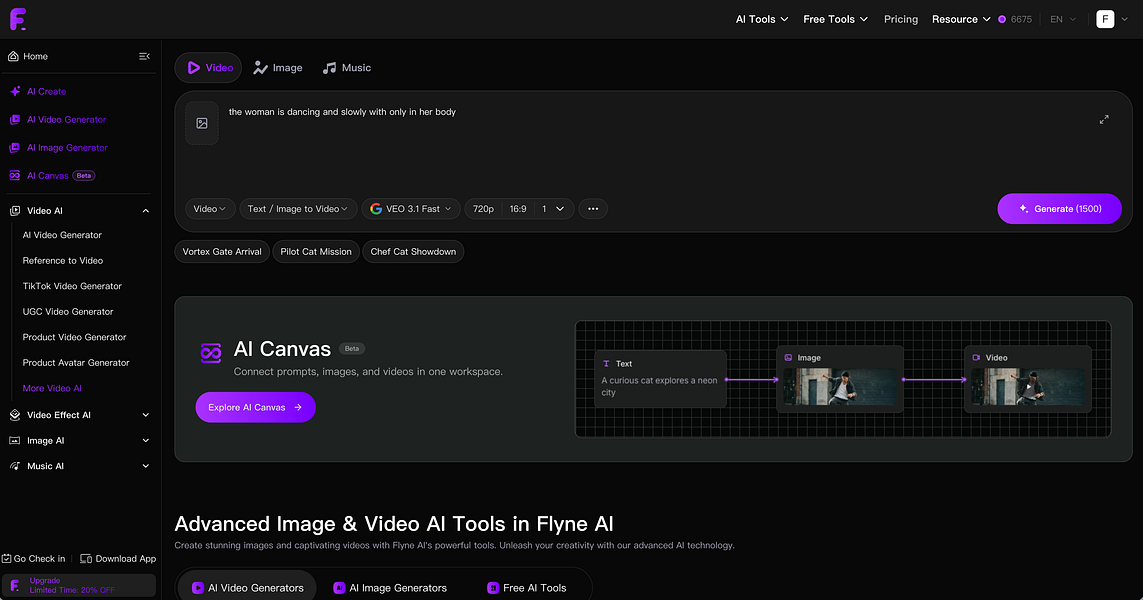Image resolution: width=1143 pixels, height=600 pixels.
Task: Switch to the Music tab
Action: click(347, 68)
